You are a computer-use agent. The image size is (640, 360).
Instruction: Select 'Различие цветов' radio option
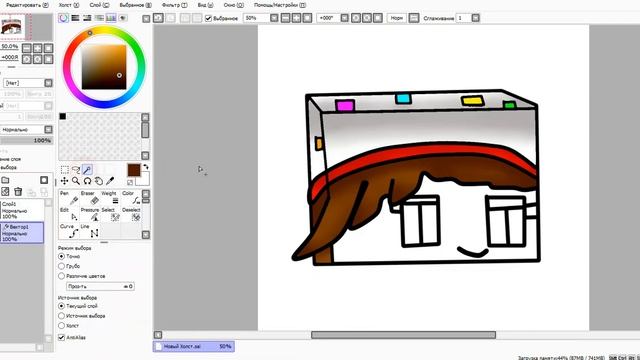(61, 276)
